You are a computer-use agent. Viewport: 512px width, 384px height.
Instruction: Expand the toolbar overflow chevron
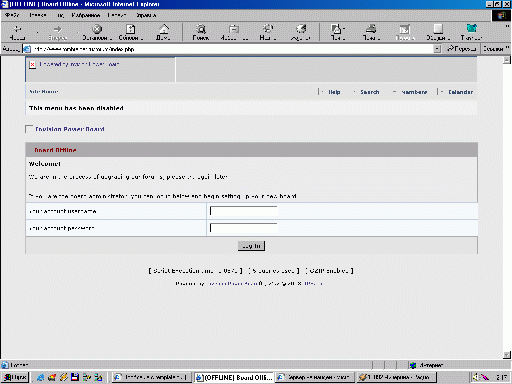point(508,27)
